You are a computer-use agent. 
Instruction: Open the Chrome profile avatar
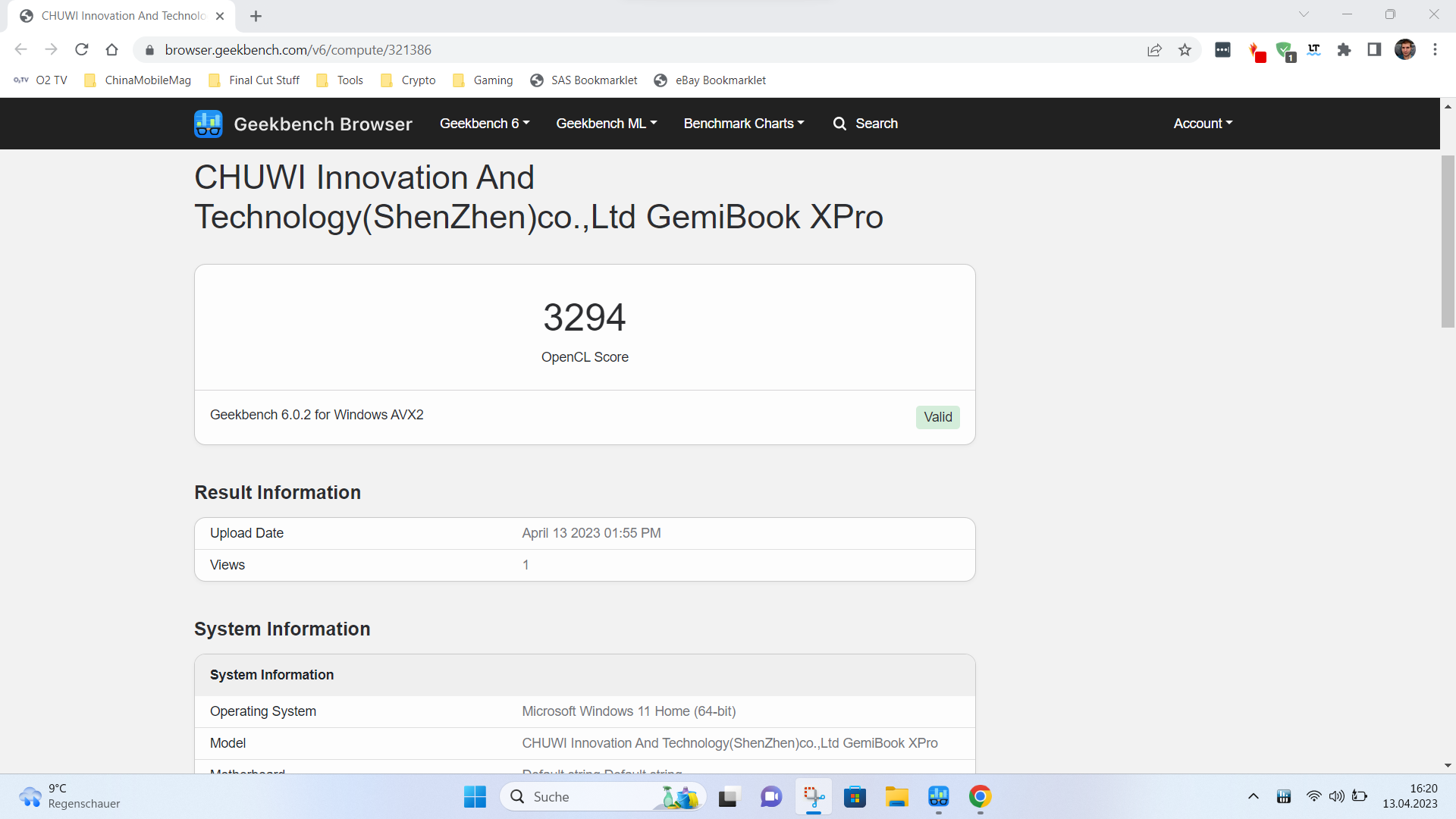[x=1404, y=50]
